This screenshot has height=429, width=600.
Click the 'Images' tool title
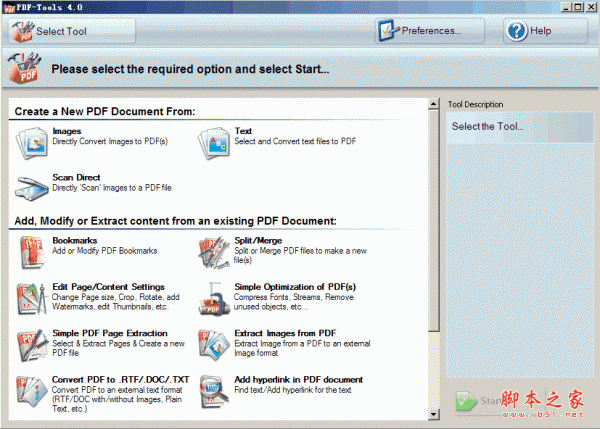coord(67,131)
